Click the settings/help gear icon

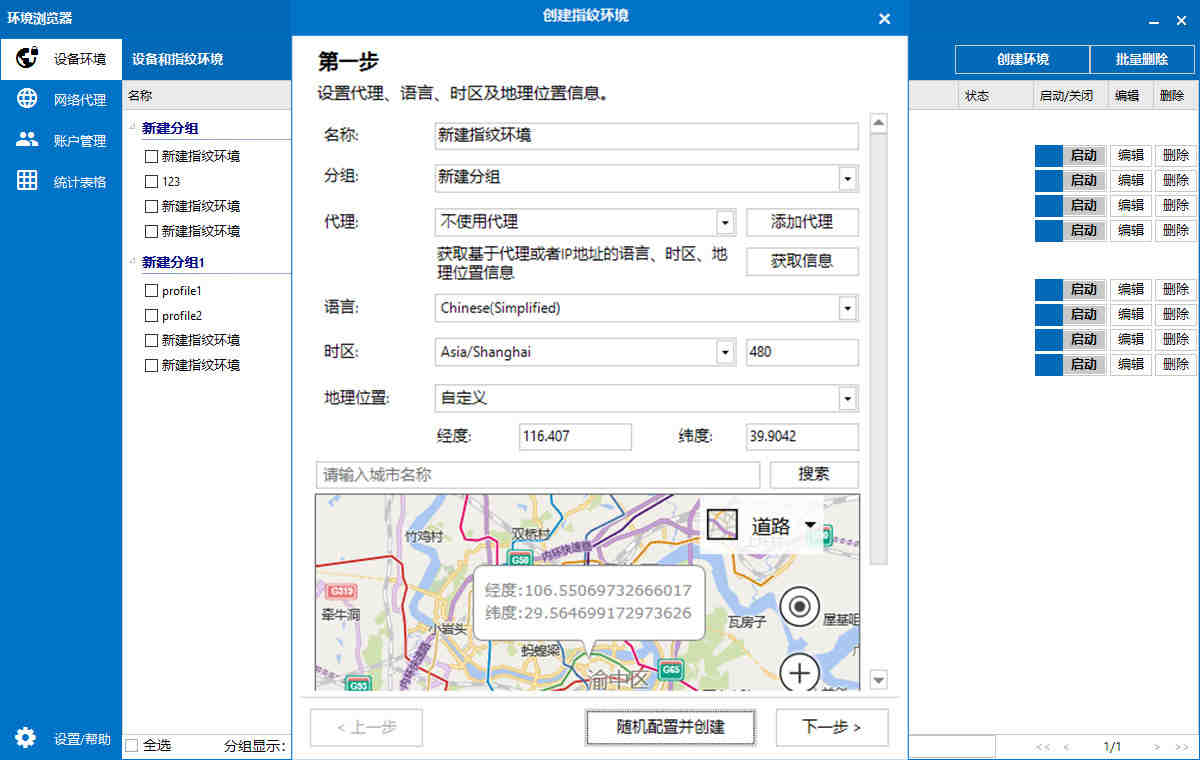point(26,738)
